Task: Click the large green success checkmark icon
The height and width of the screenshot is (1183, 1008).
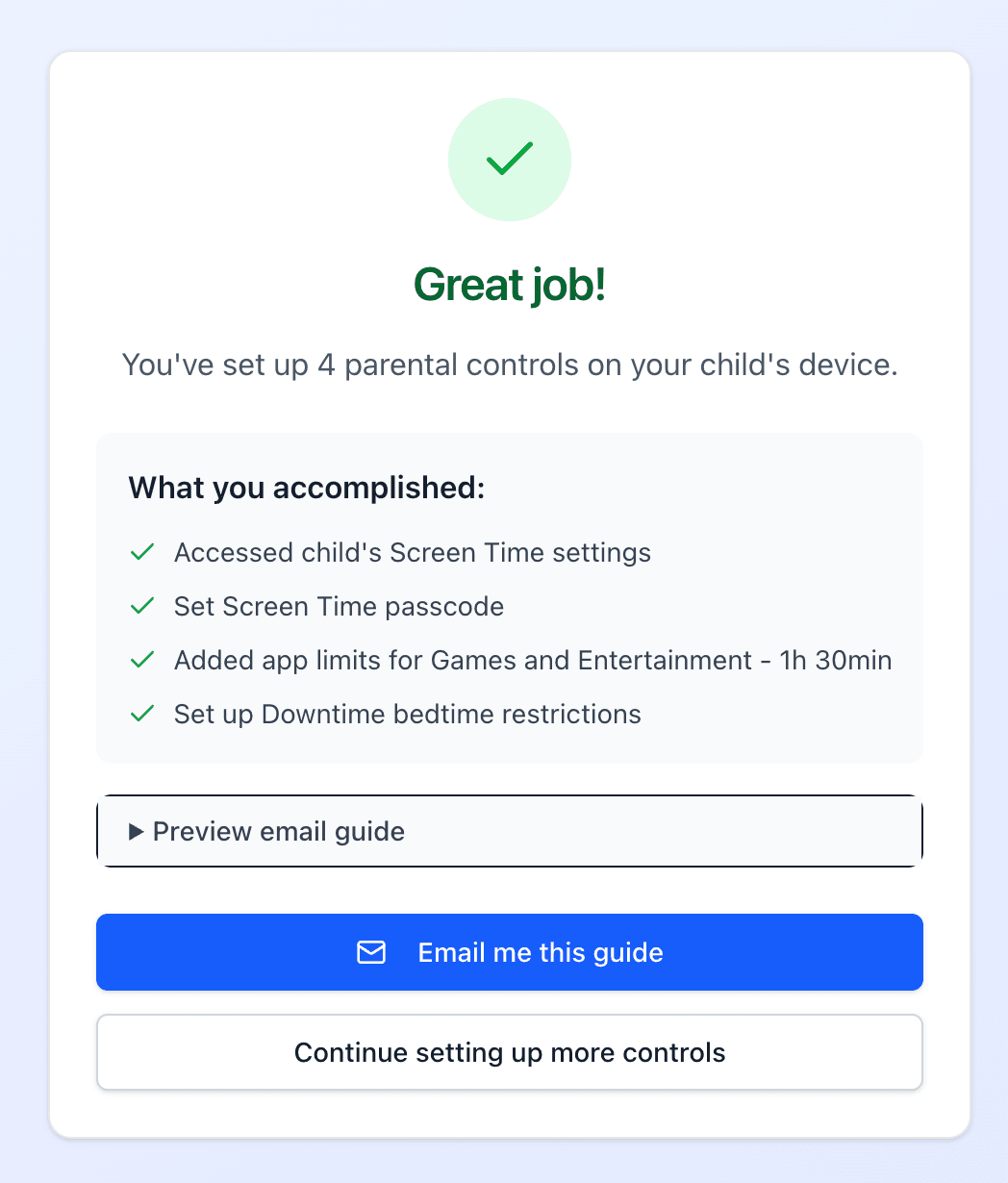Action: coord(510,160)
